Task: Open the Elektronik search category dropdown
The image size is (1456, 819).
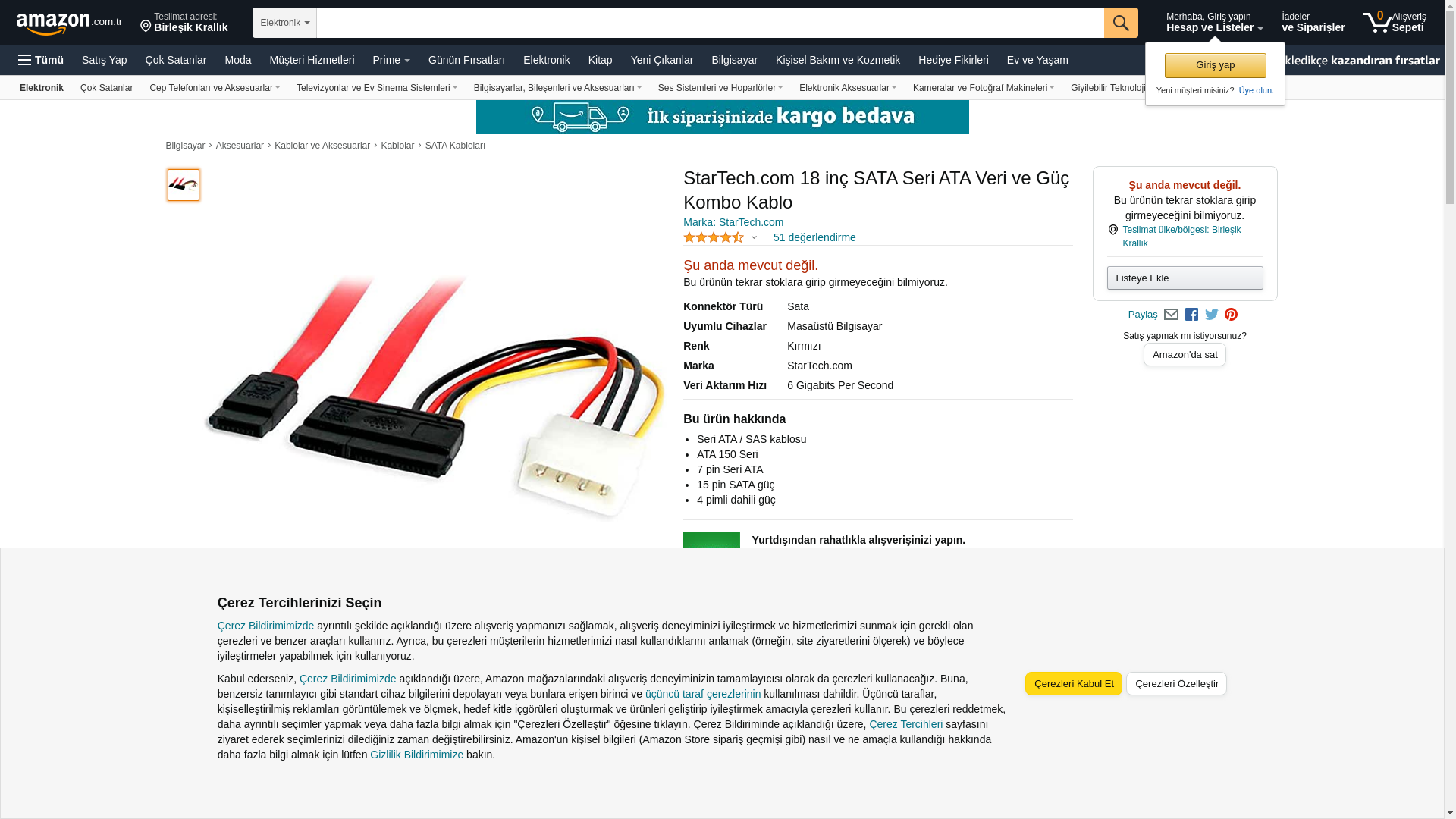Action: pyautogui.click(x=284, y=23)
